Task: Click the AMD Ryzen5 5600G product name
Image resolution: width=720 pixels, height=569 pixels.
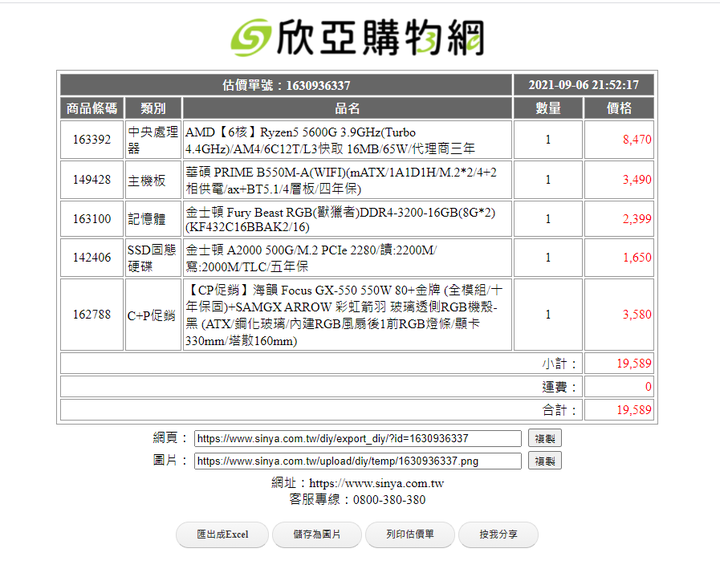Action: [x=330, y=140]
